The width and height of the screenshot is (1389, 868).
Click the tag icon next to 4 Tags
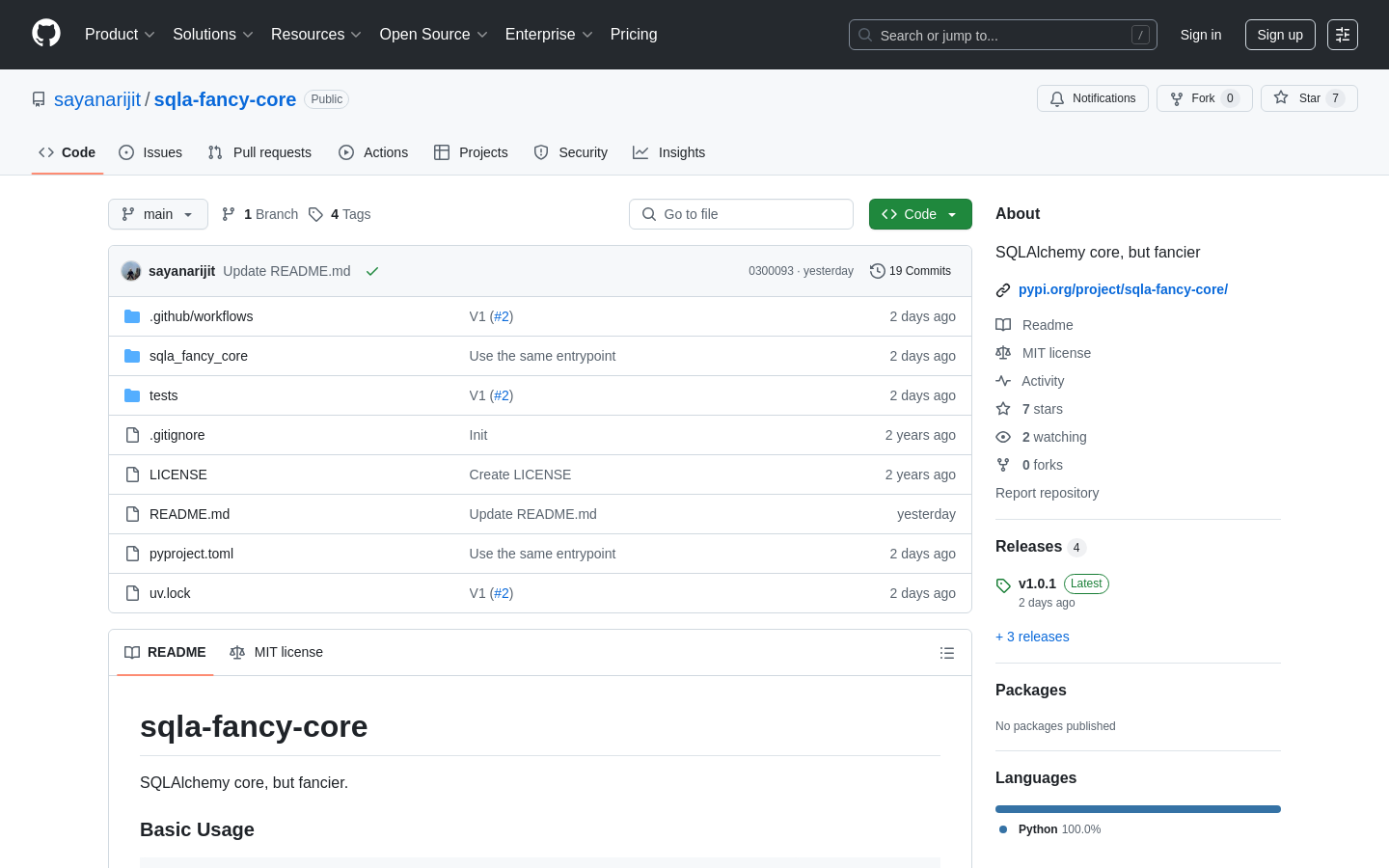[315, 214]
